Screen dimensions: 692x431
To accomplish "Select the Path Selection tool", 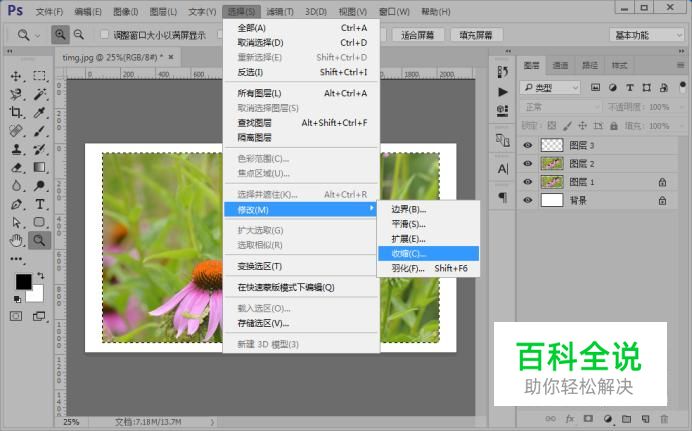I will click(16, 222).
